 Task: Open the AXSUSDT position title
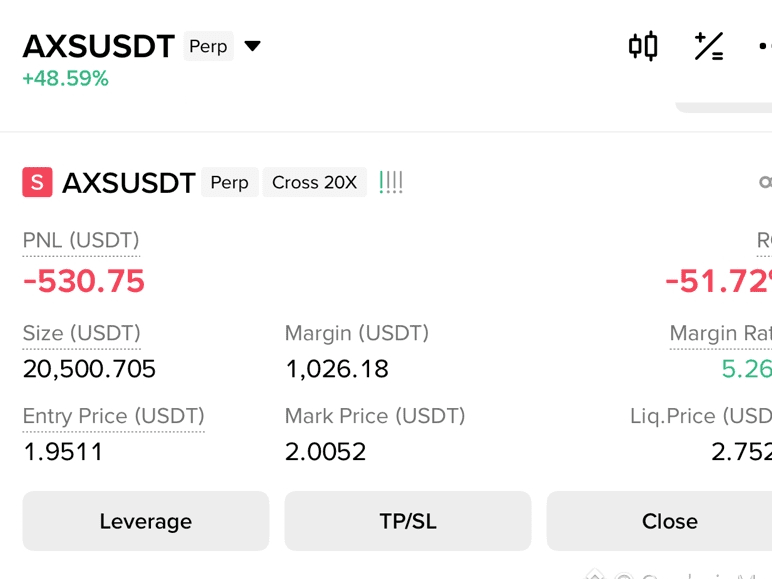pos(129,183)
